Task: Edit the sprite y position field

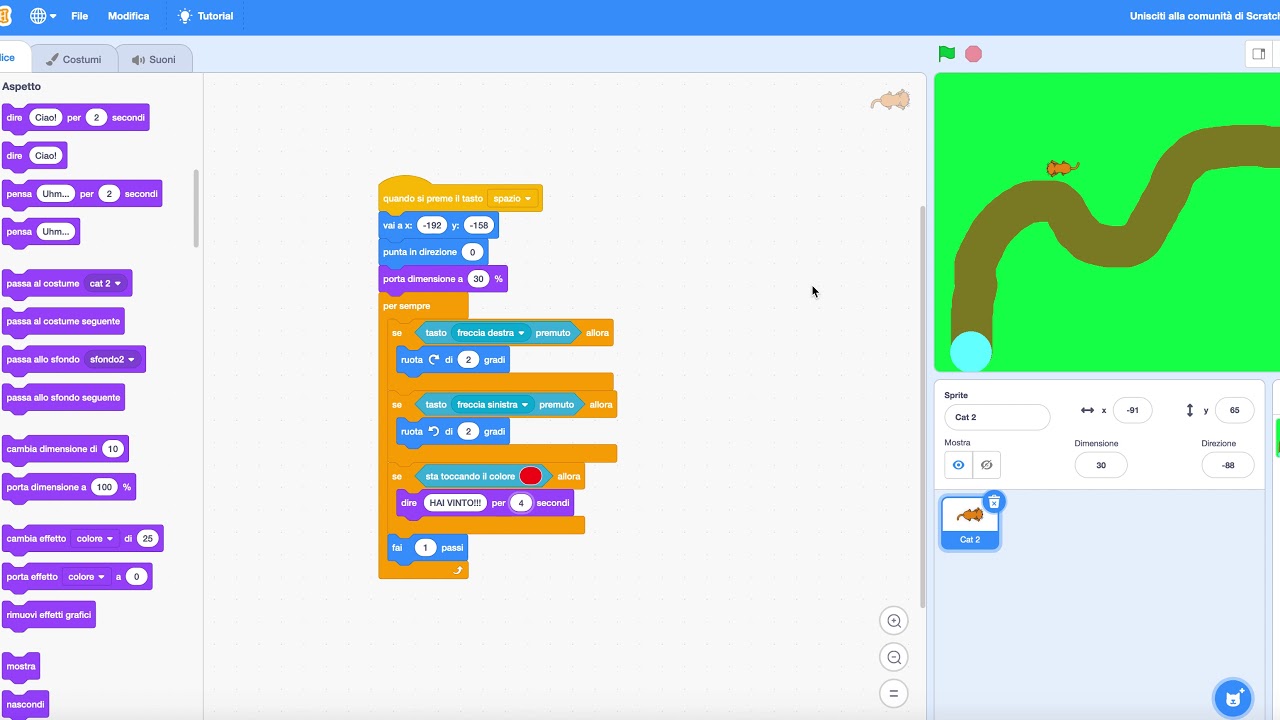Action: tap(1234, 410)
